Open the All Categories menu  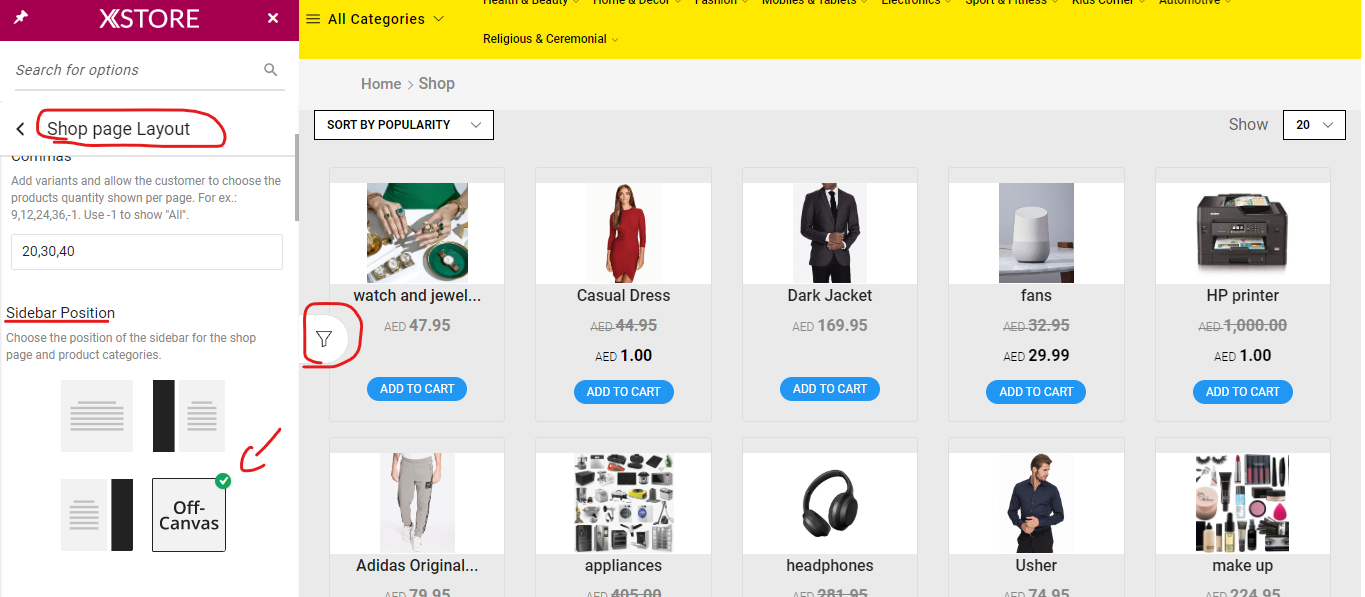376,19
